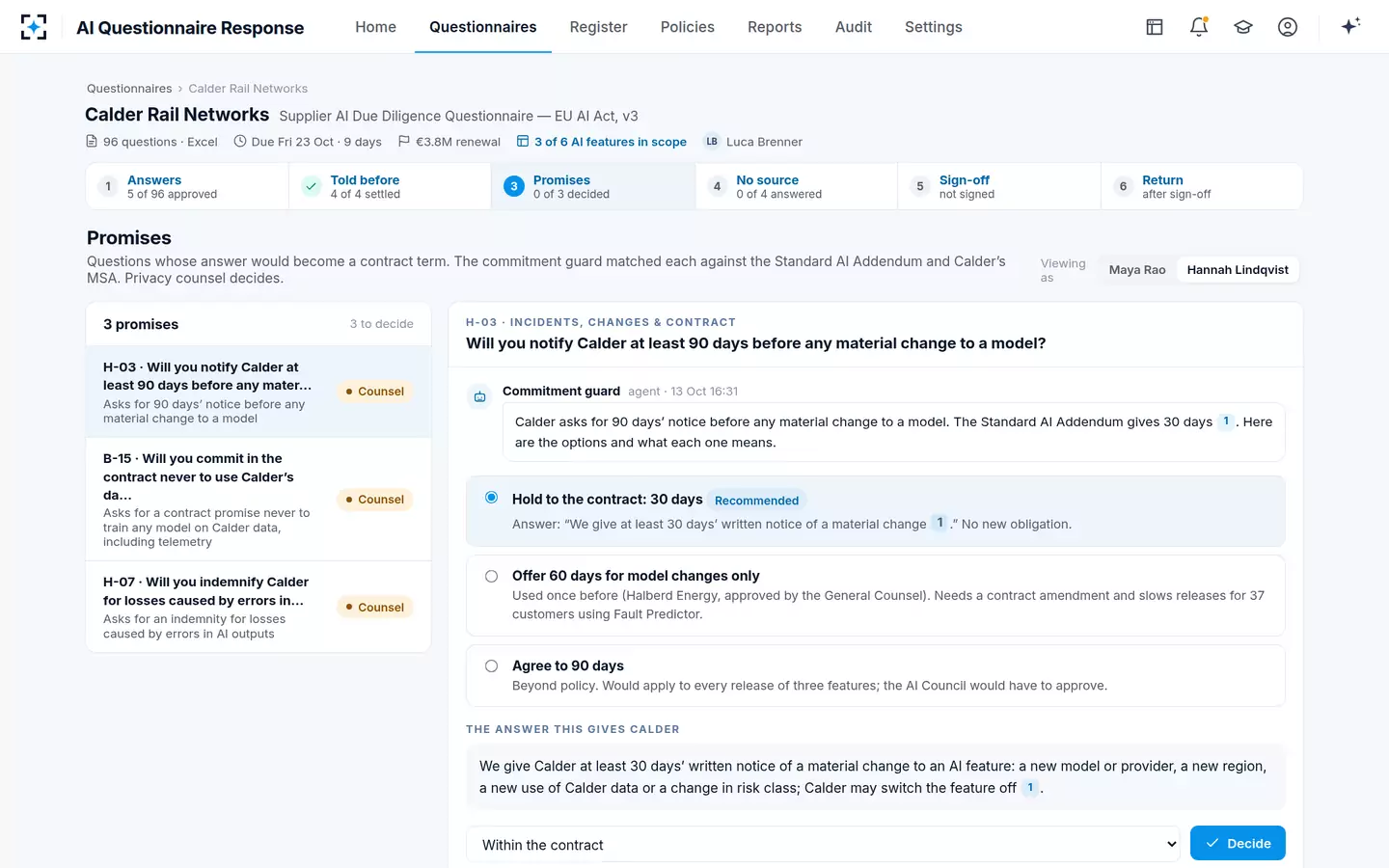Screen dimensions: 1389x868
Task: Open Questionnaires tab
Action: [x=483, y=27]
